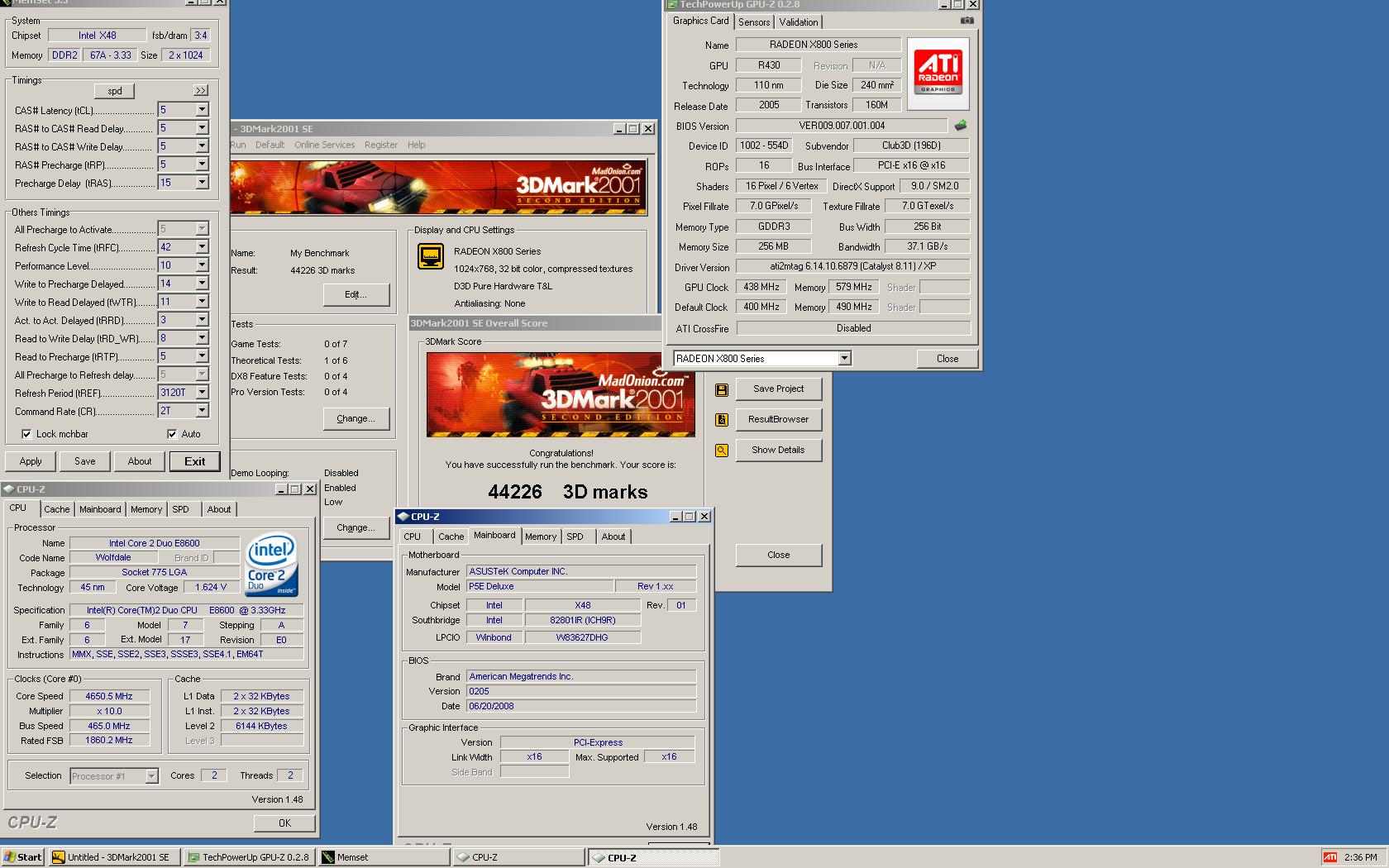Click the Show Details magnifier icon

722,451
